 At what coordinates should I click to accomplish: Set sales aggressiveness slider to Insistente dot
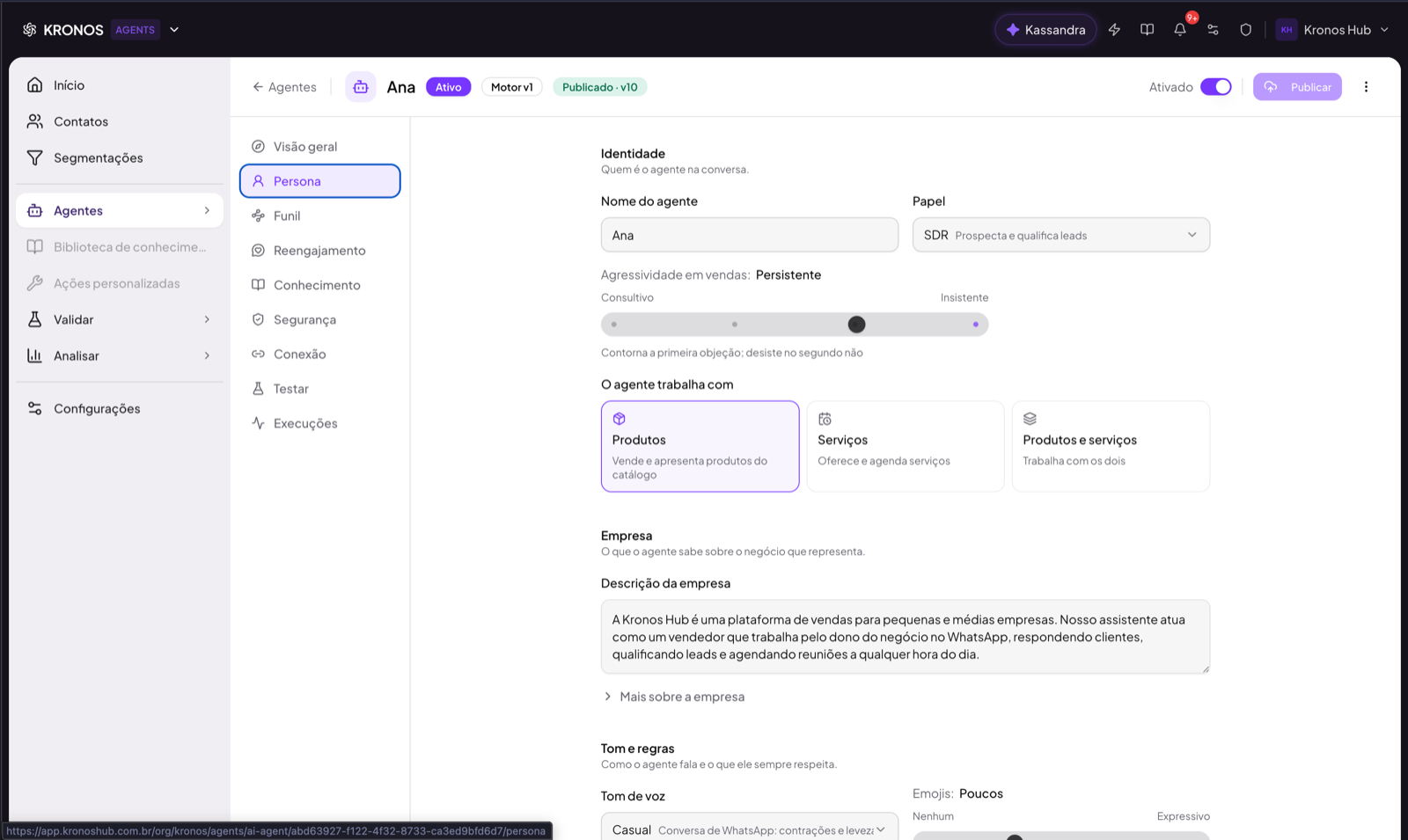pyautogui.click(x=975, y=325)
